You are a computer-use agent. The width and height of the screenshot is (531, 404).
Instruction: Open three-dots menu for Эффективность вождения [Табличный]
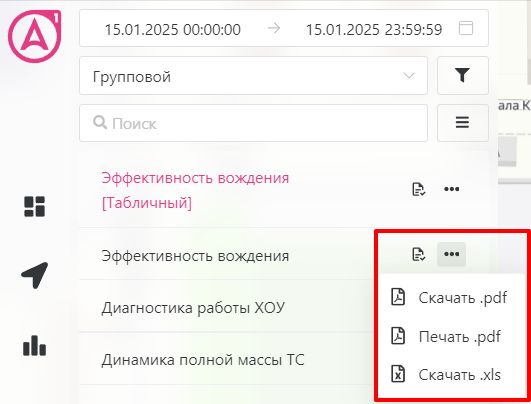click(x=451, y=189)
